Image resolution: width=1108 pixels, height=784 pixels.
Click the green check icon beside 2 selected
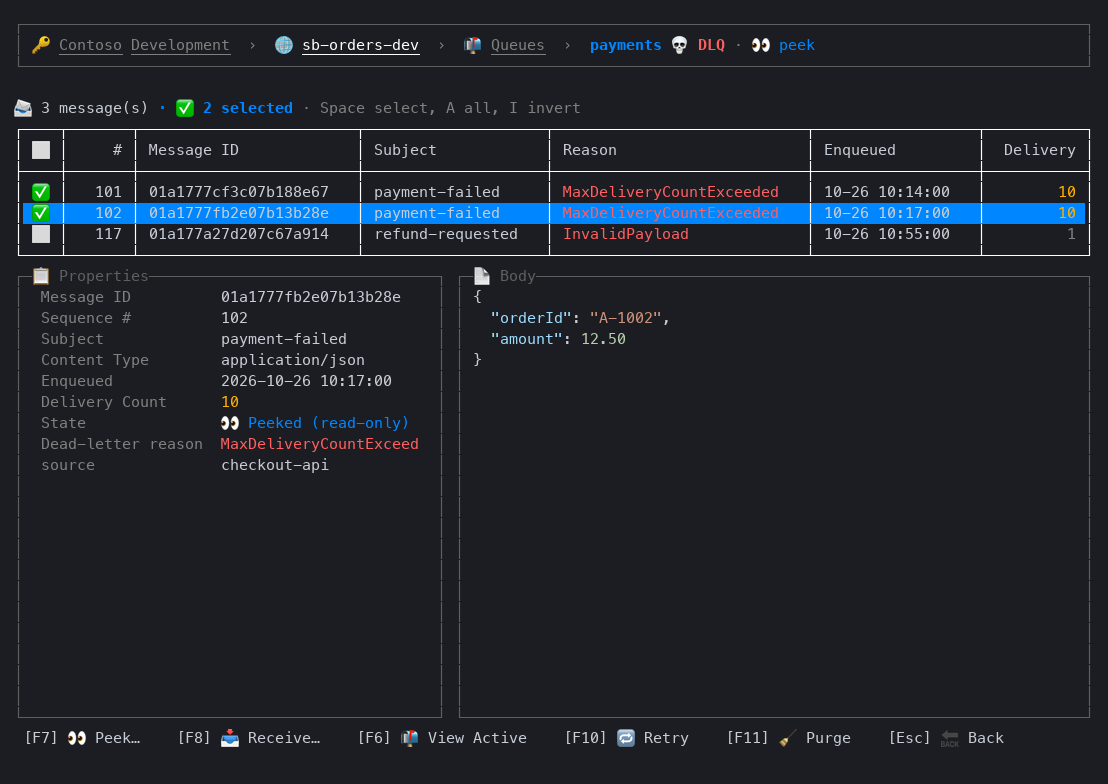coord(185,108)
